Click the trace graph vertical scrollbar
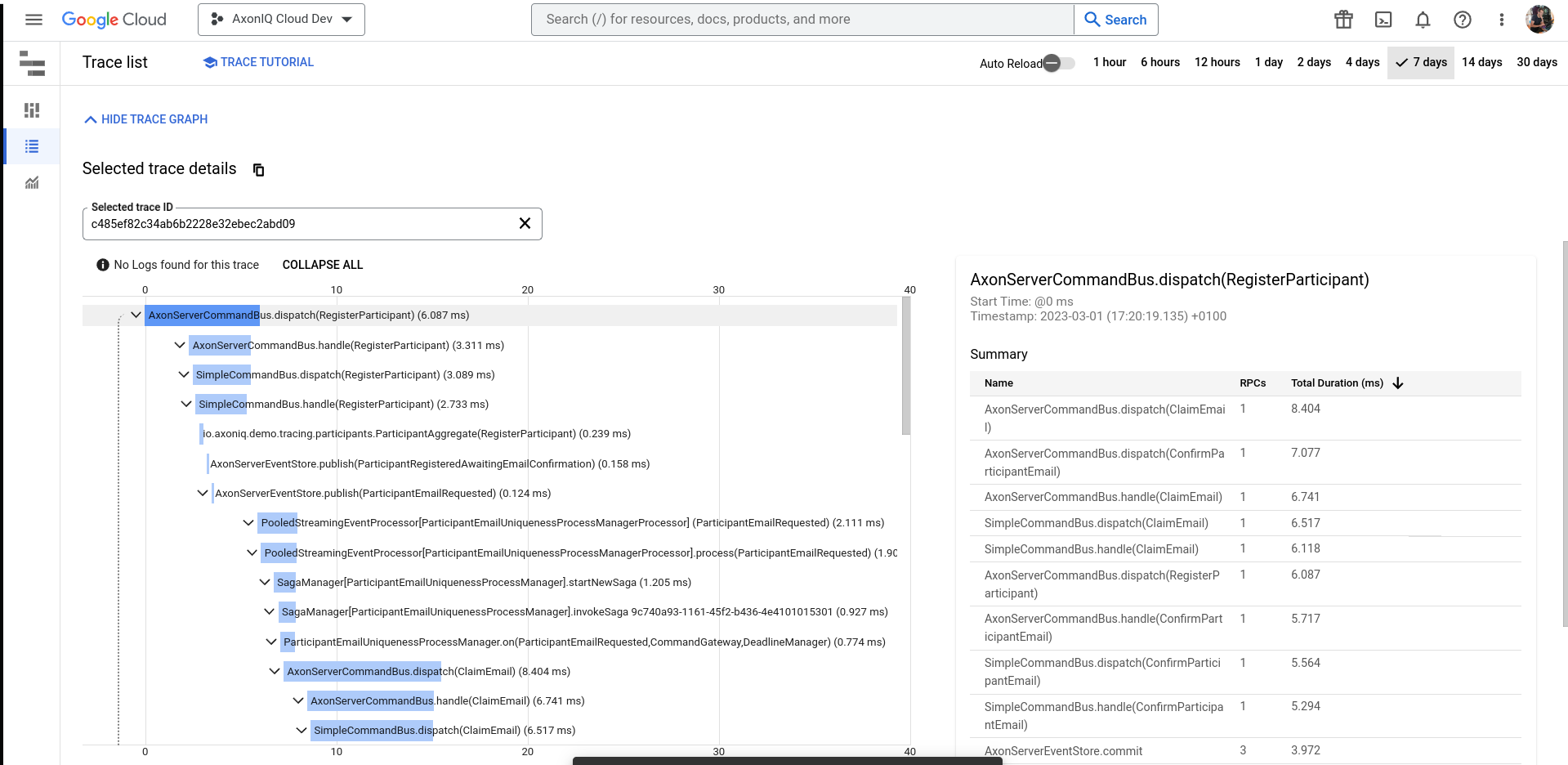Viewport: 1568px width, 765px height. click(906, 366)
